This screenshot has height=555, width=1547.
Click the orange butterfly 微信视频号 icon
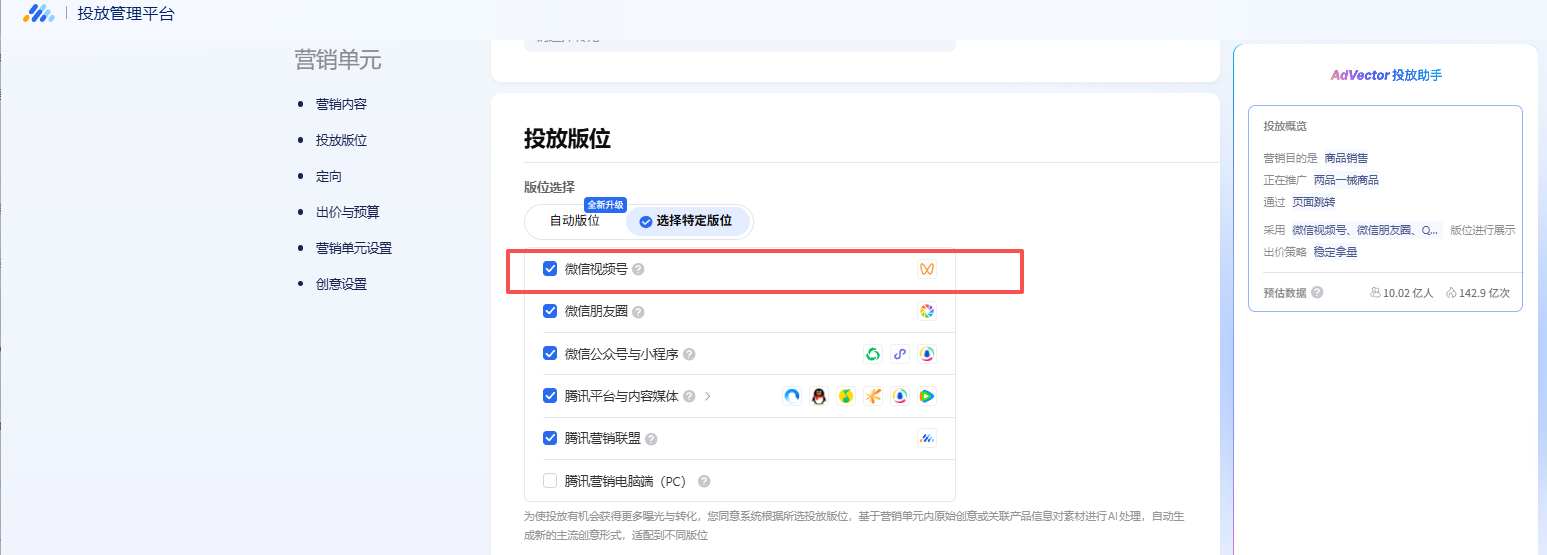[927, 269]
